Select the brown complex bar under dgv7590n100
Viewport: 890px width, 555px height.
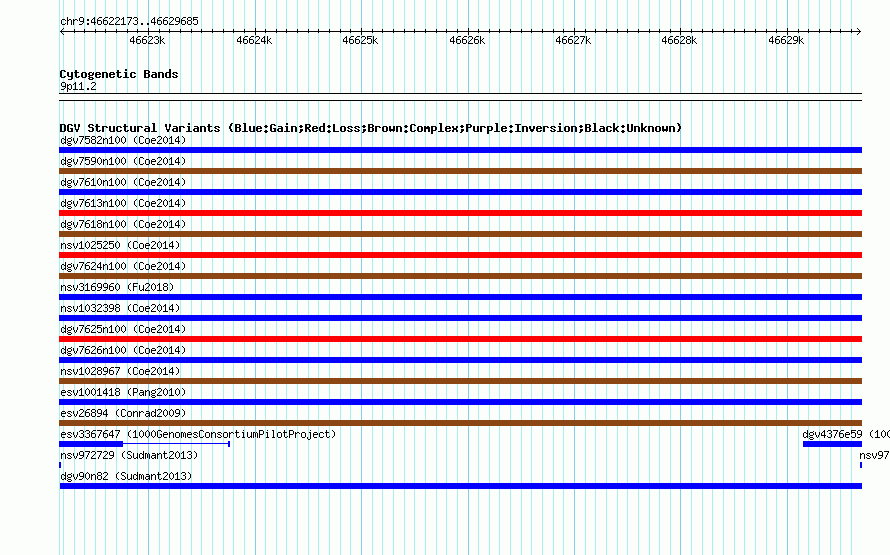coord(460,171)
